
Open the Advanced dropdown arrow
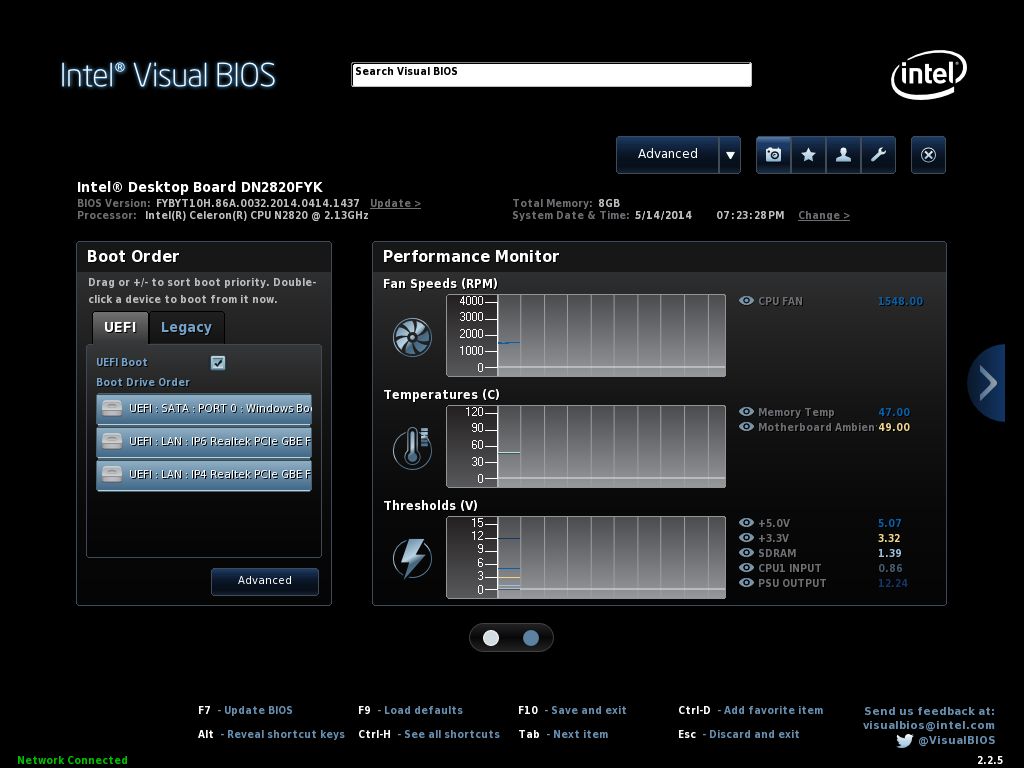(x=730, y=155)
